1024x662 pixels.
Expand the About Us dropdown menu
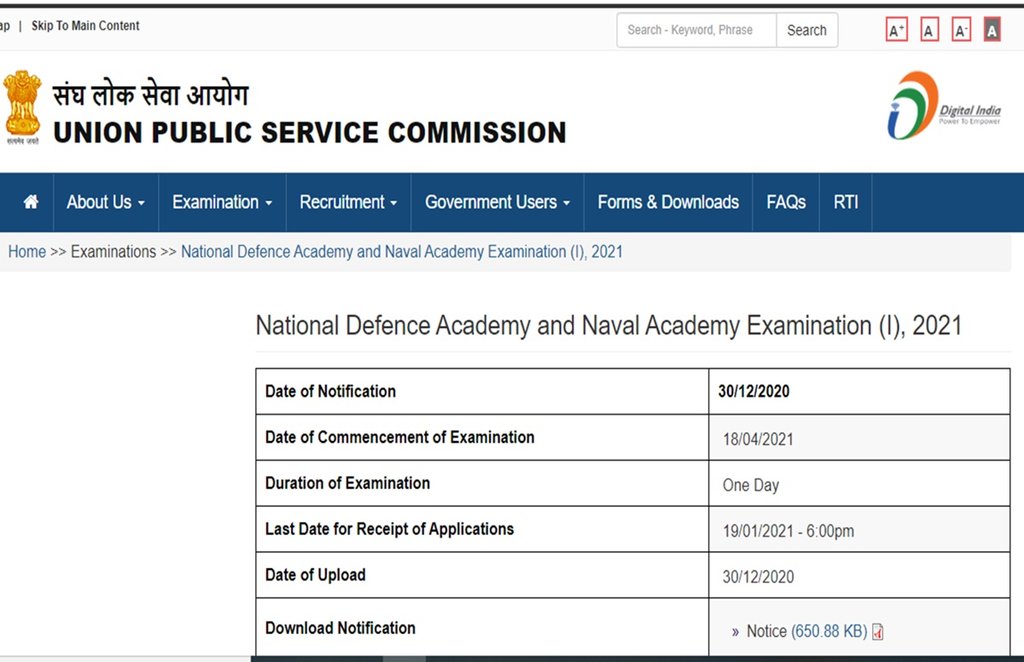click(100, 202)
